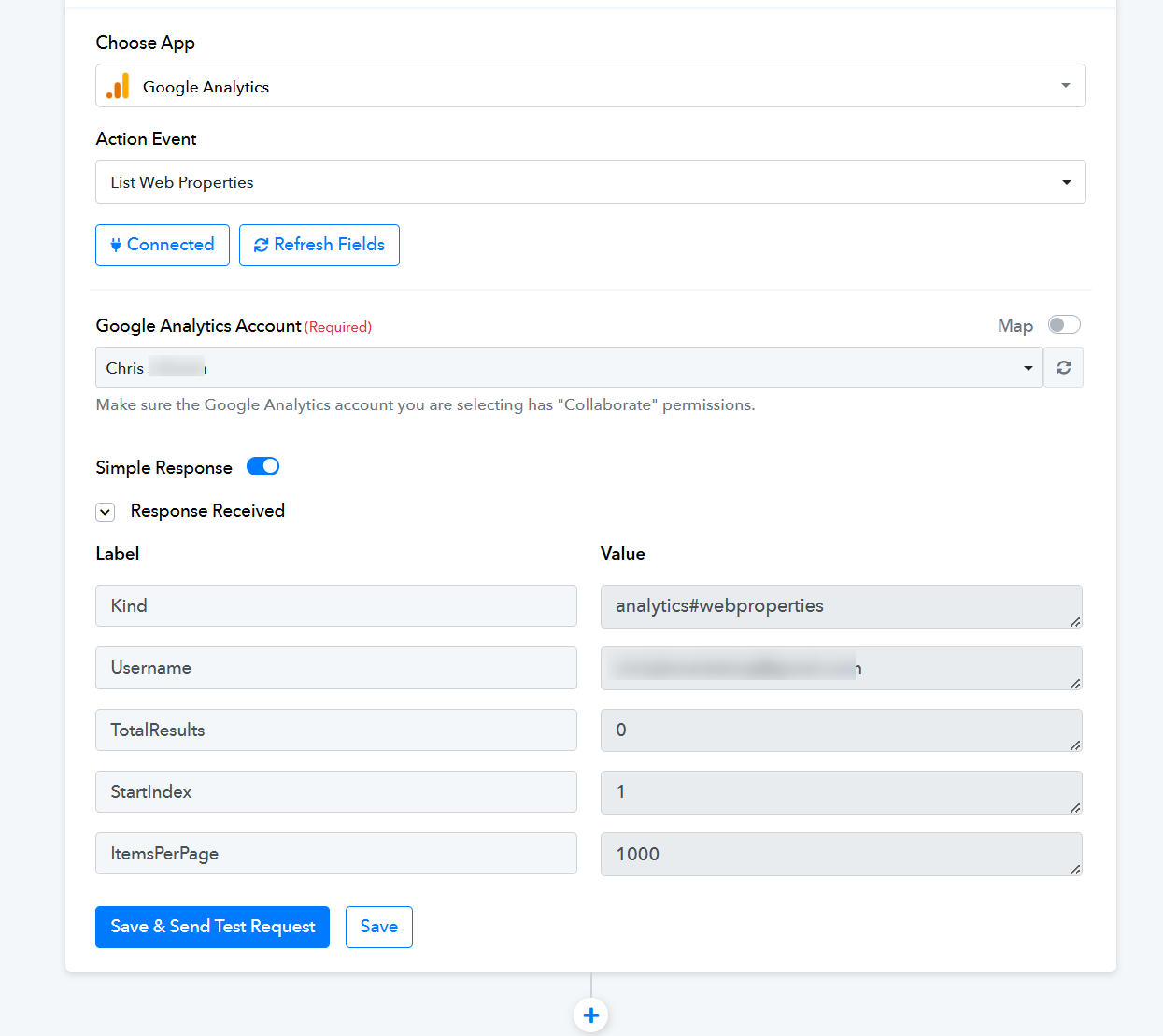
Task: Collapse the Response Received section
Action: click(106, 512)
